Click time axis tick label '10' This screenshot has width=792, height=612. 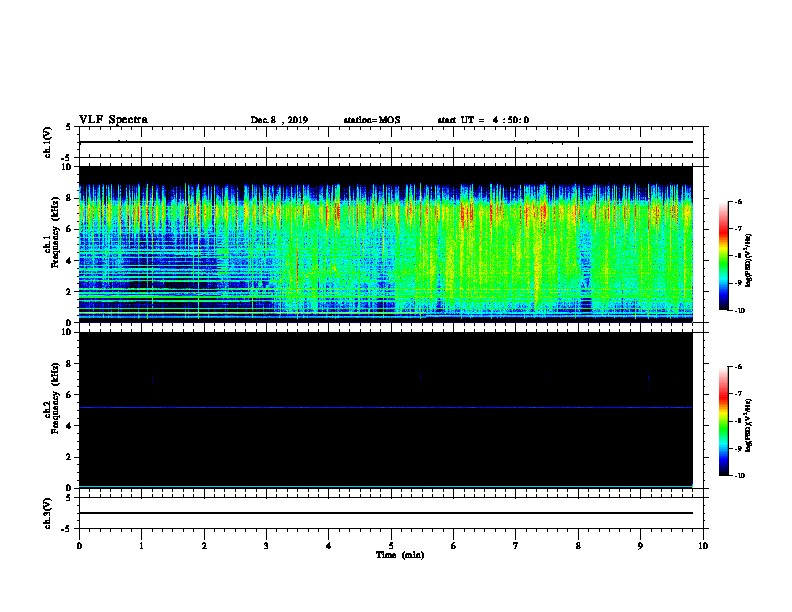pyautogui.click(x=703, y=546)
